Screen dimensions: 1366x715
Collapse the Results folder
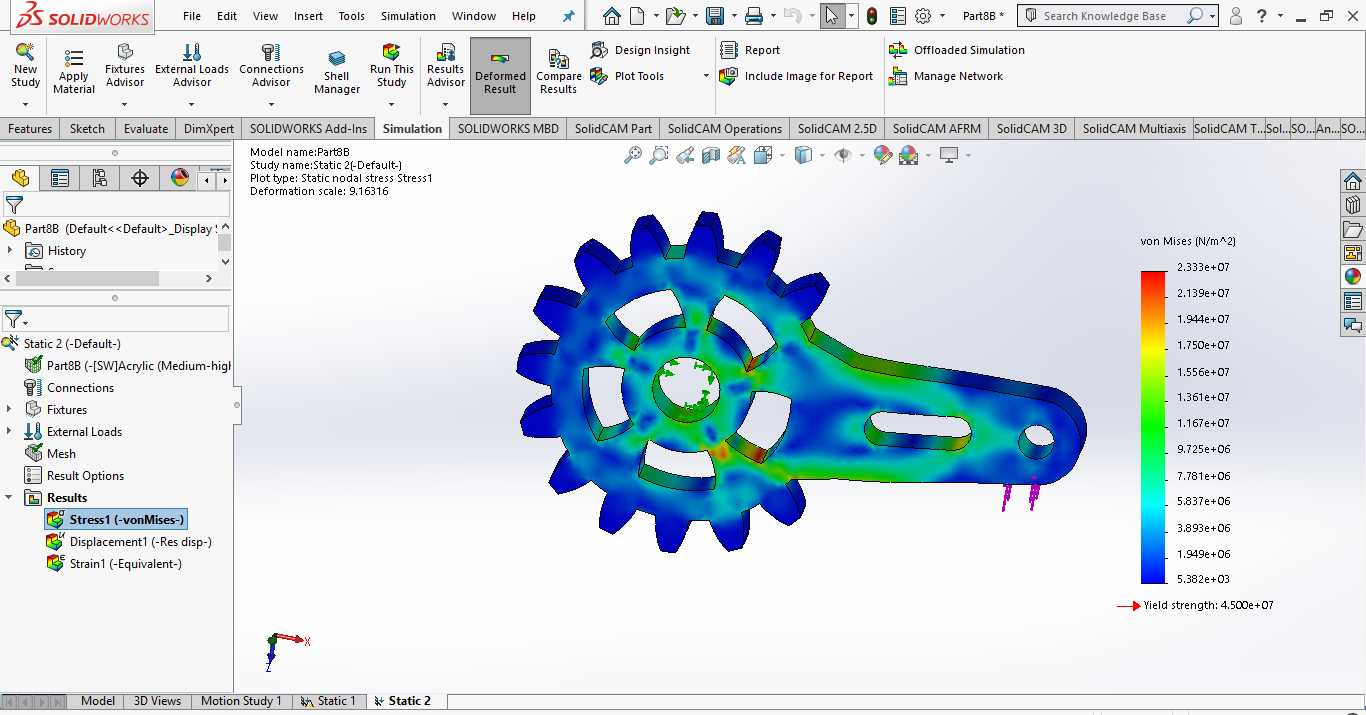[x=10, y=497]
